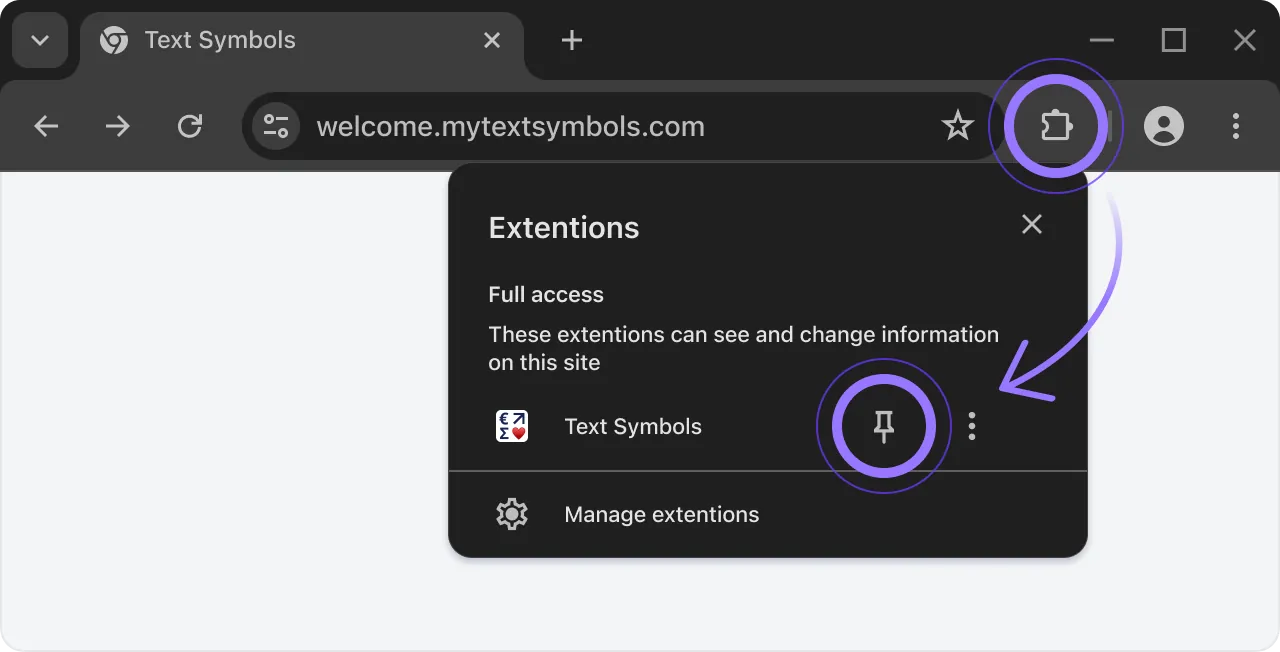The height and width of the screenshot is (652, 1280).
Task: Click the Text Symbols extension icon
Action: [x=511, y=426]
